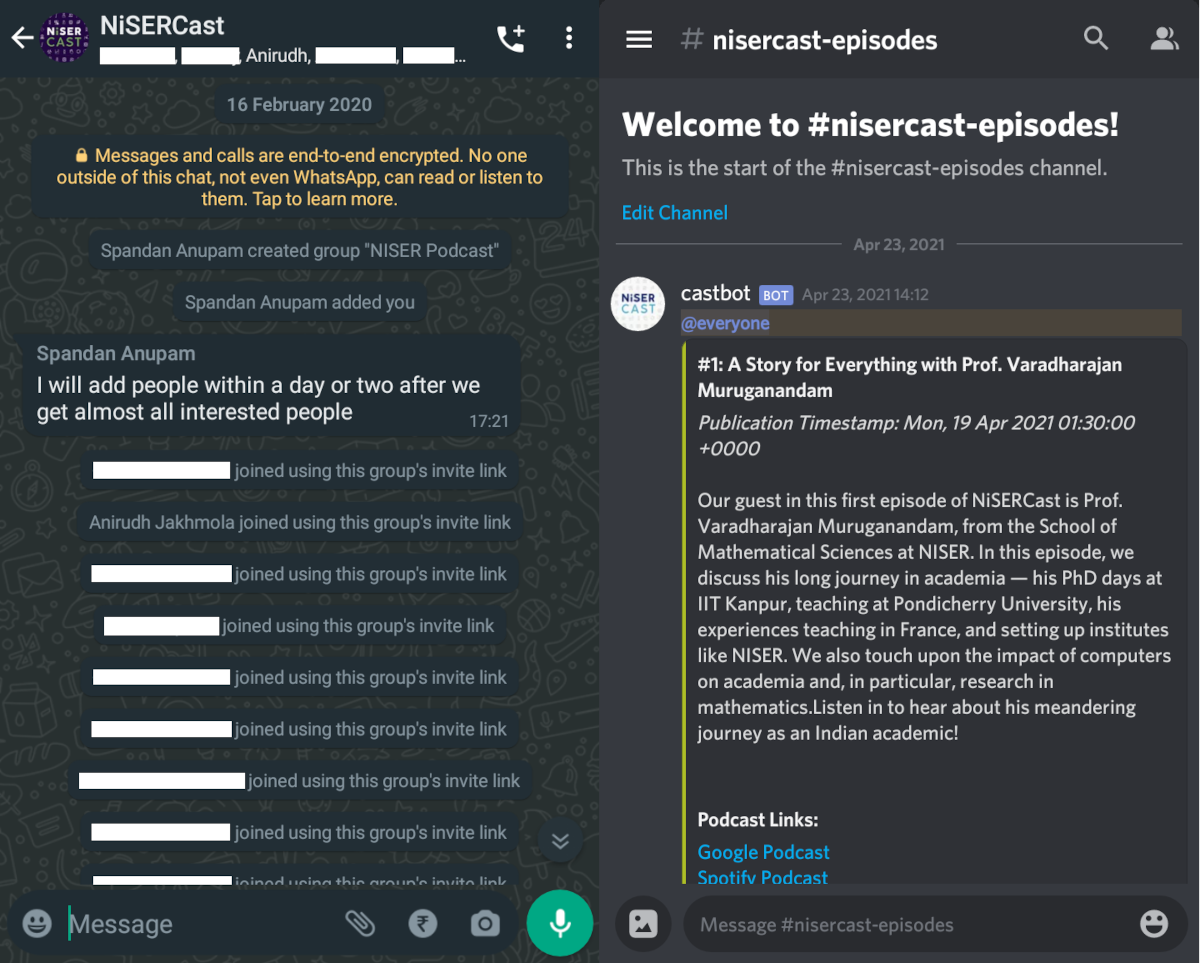Tap the castbot username
This screenshot has height=963, width=1200.
(715, 293)
